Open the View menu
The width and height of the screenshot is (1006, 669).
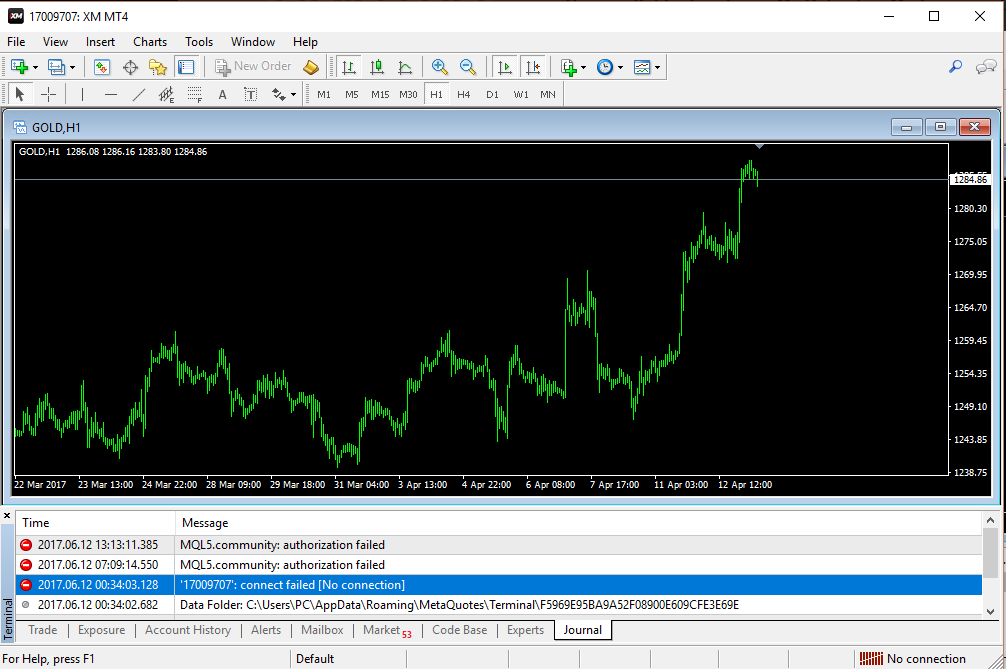pyautogui.click(x=55, y=42)
